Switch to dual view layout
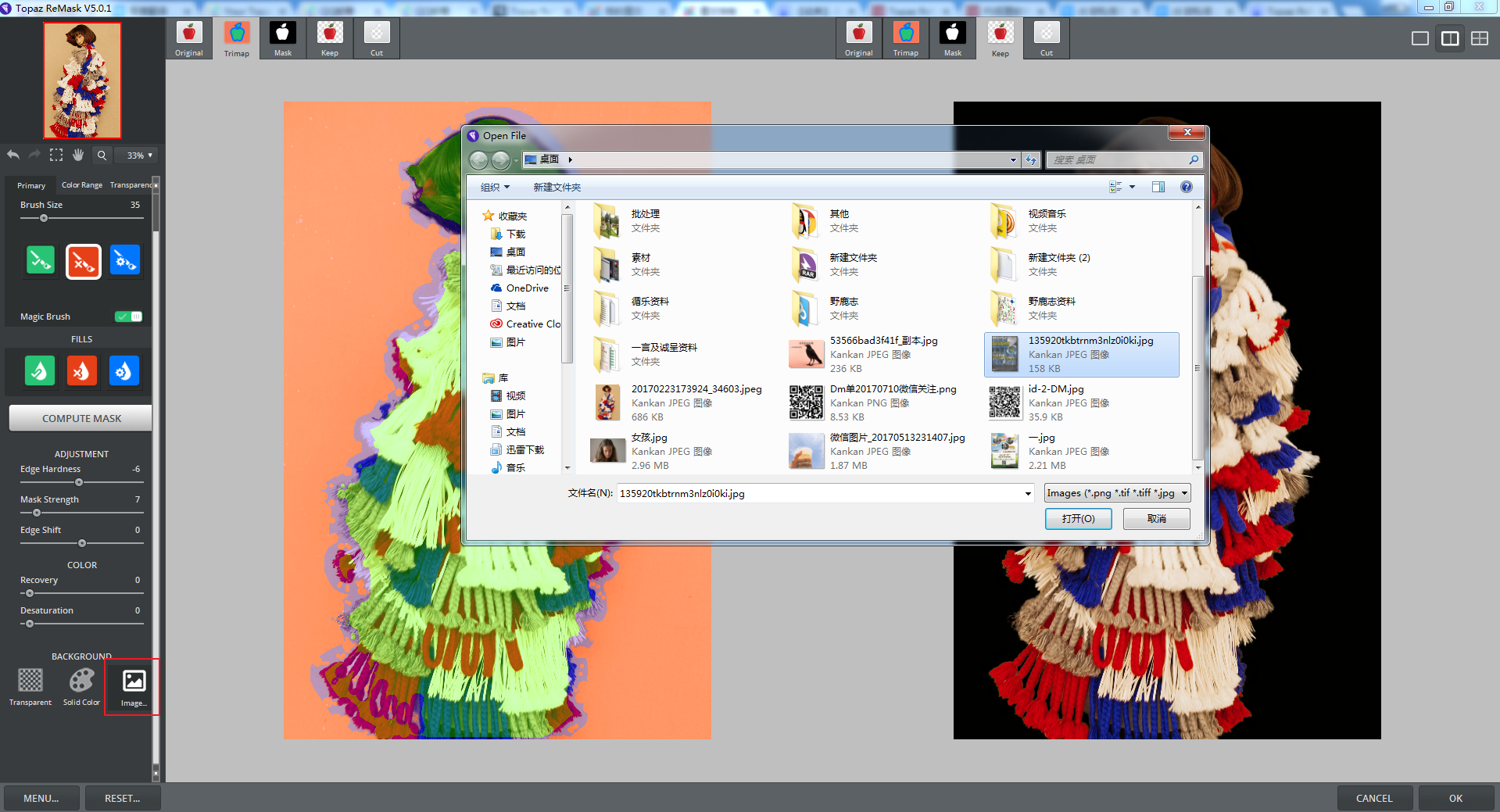 click(x=1450, y=38)
